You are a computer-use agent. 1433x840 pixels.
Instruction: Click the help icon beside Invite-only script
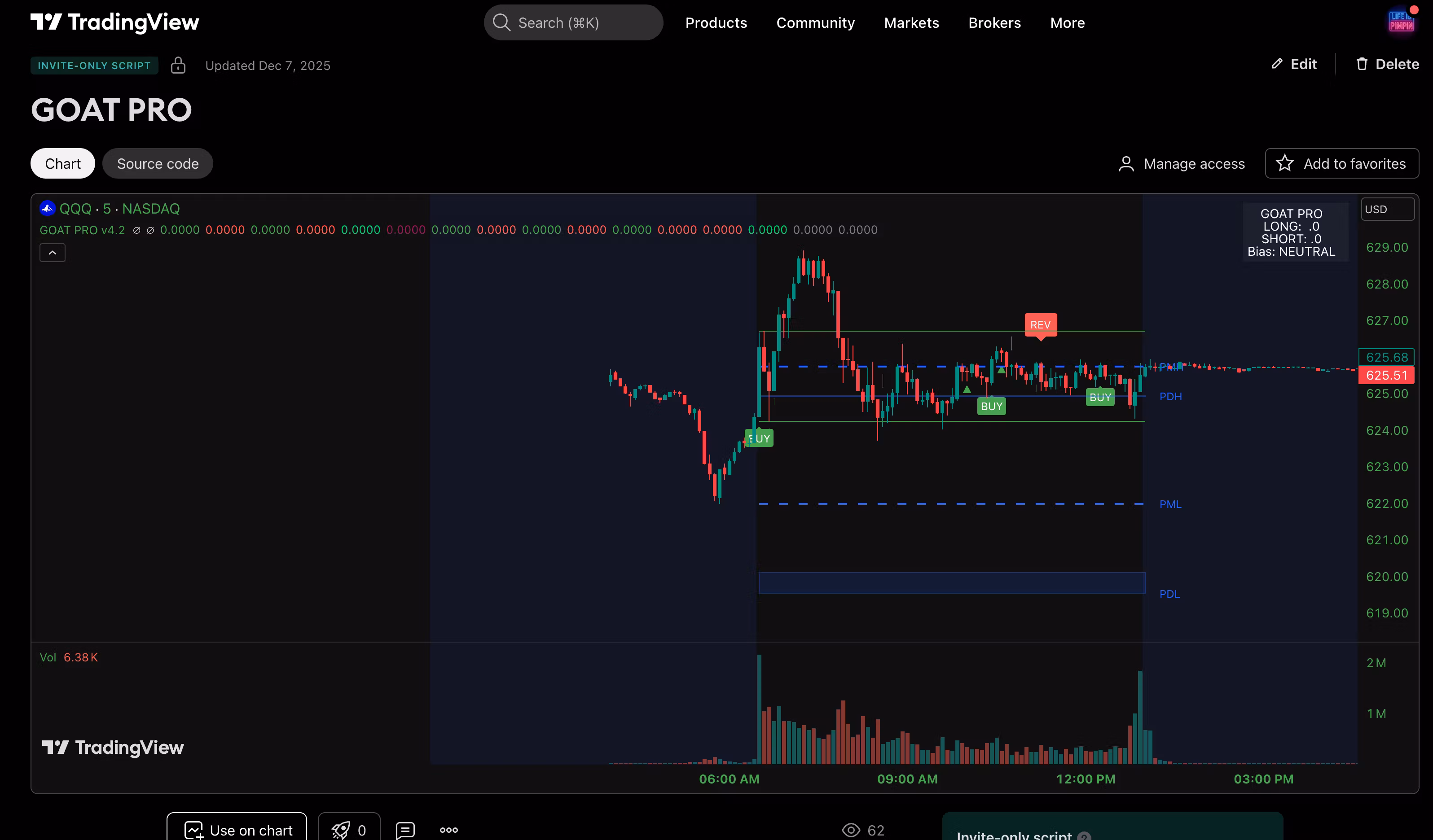click(1084, 836)
